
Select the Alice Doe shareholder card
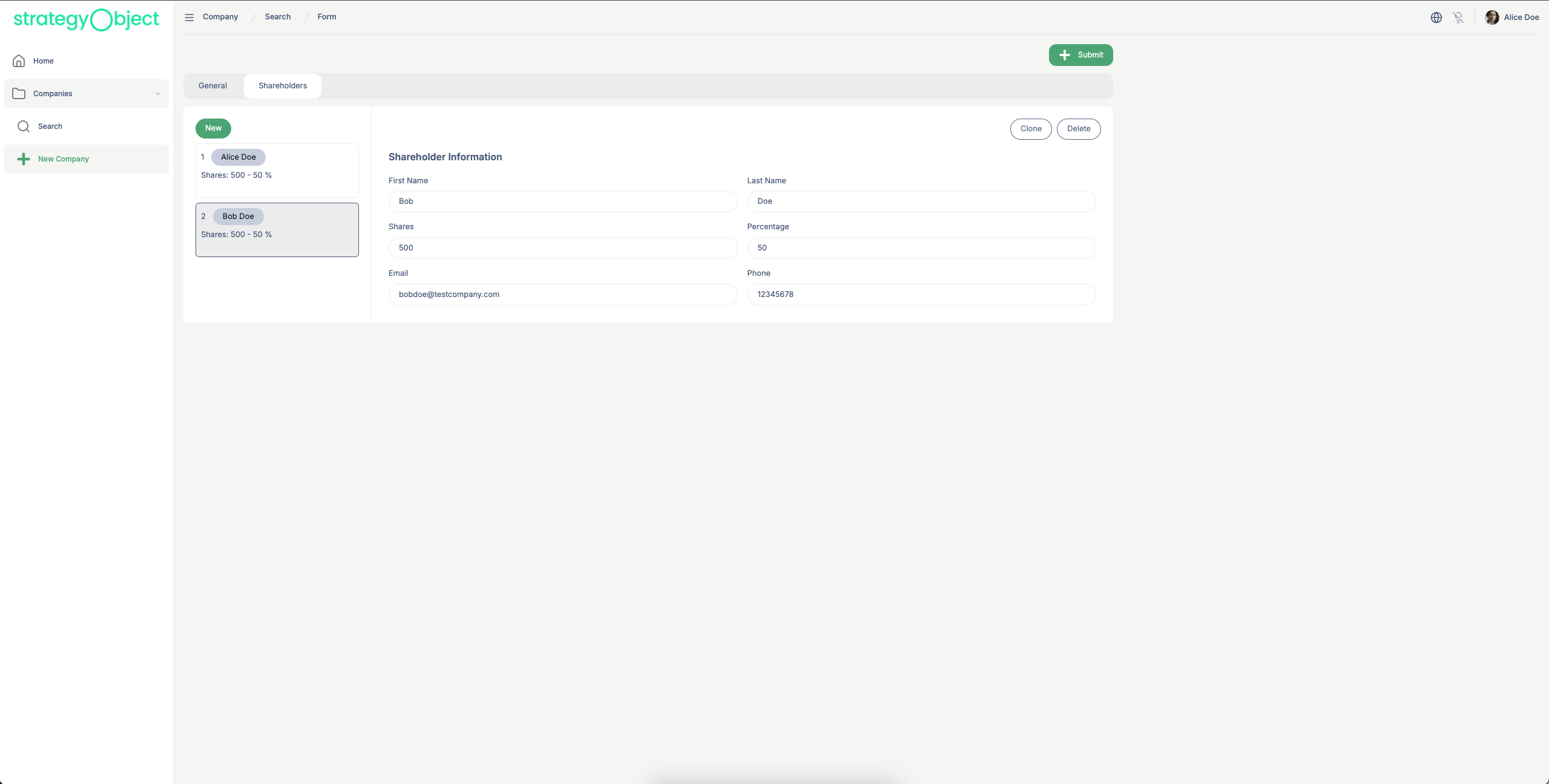click(x=277, y=170)
